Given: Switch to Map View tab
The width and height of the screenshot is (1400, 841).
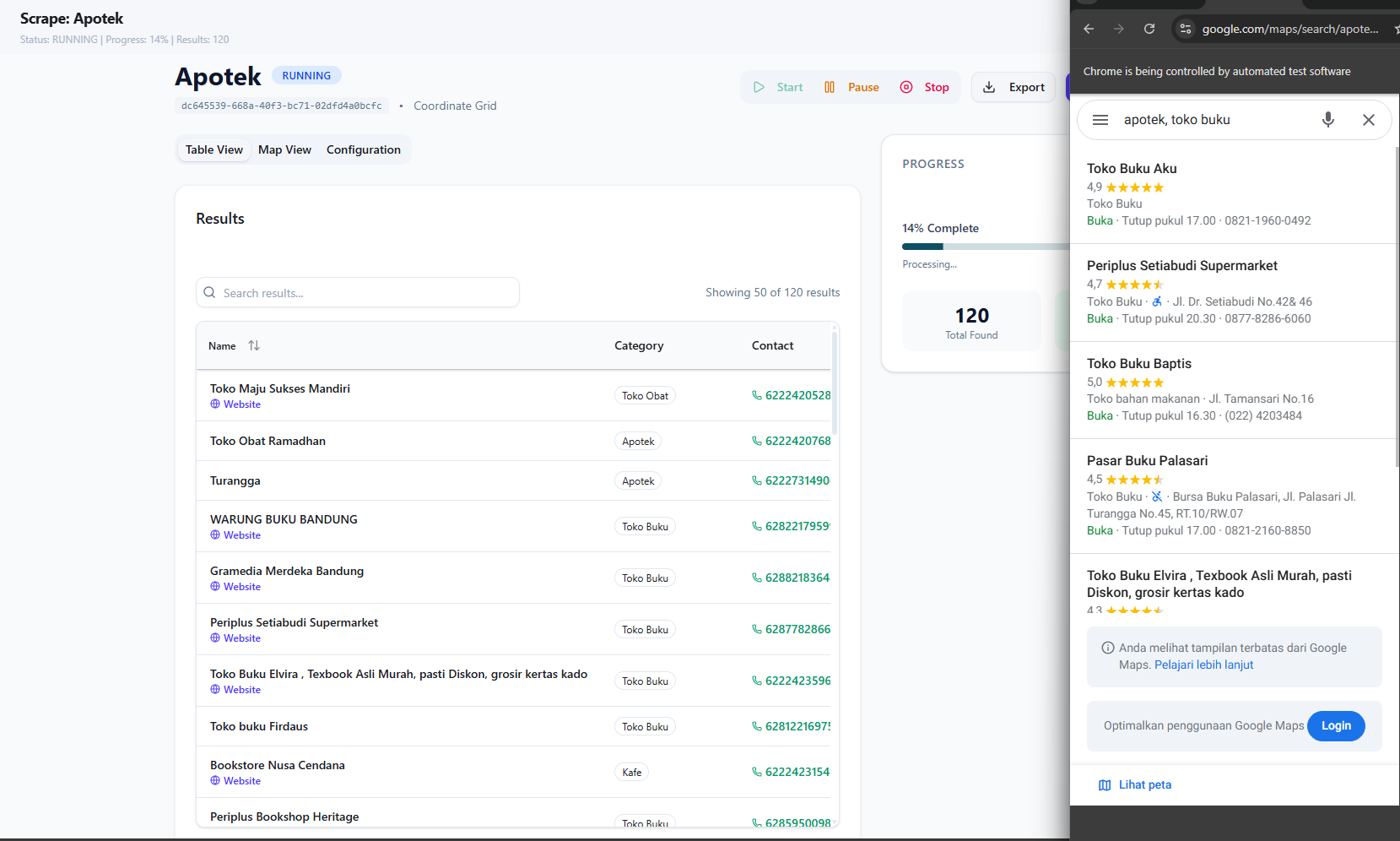Looking at the screenshot, I should (x=284, y=149).
